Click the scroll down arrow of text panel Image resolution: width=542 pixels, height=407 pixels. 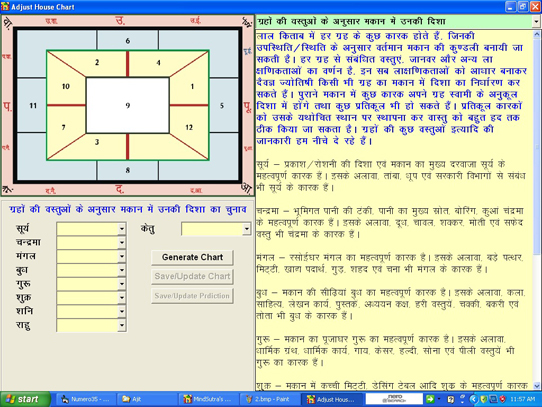pyautogui.click(x=537, y=386)
